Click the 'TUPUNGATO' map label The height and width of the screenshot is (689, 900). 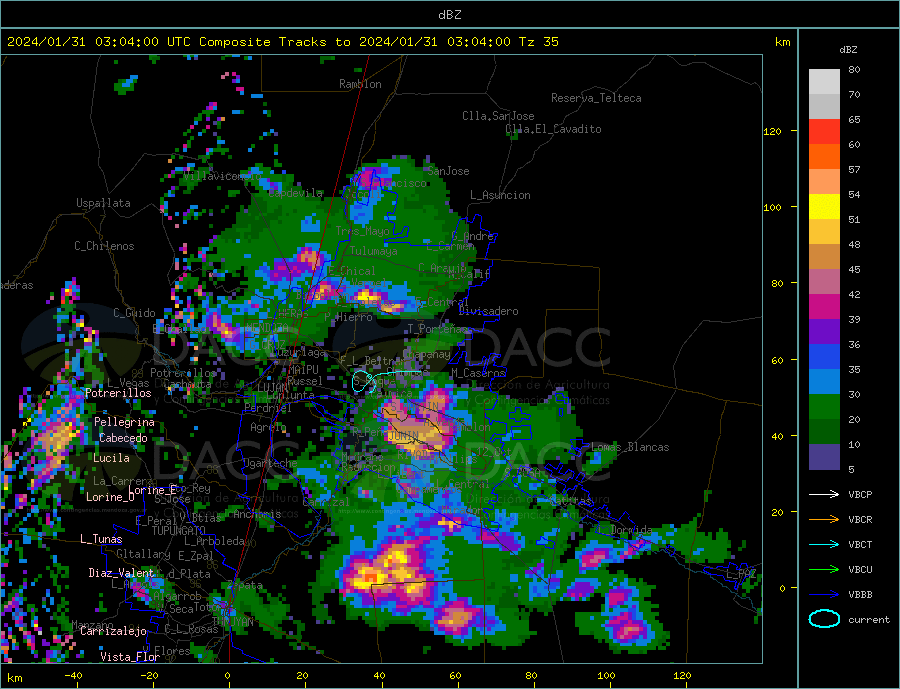[179, 531]
